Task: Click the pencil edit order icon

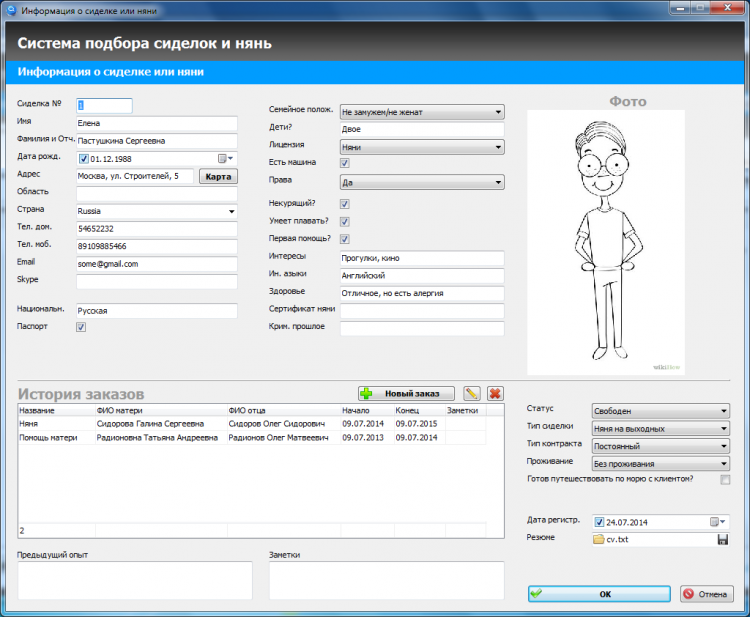Action: pos(472,394)
